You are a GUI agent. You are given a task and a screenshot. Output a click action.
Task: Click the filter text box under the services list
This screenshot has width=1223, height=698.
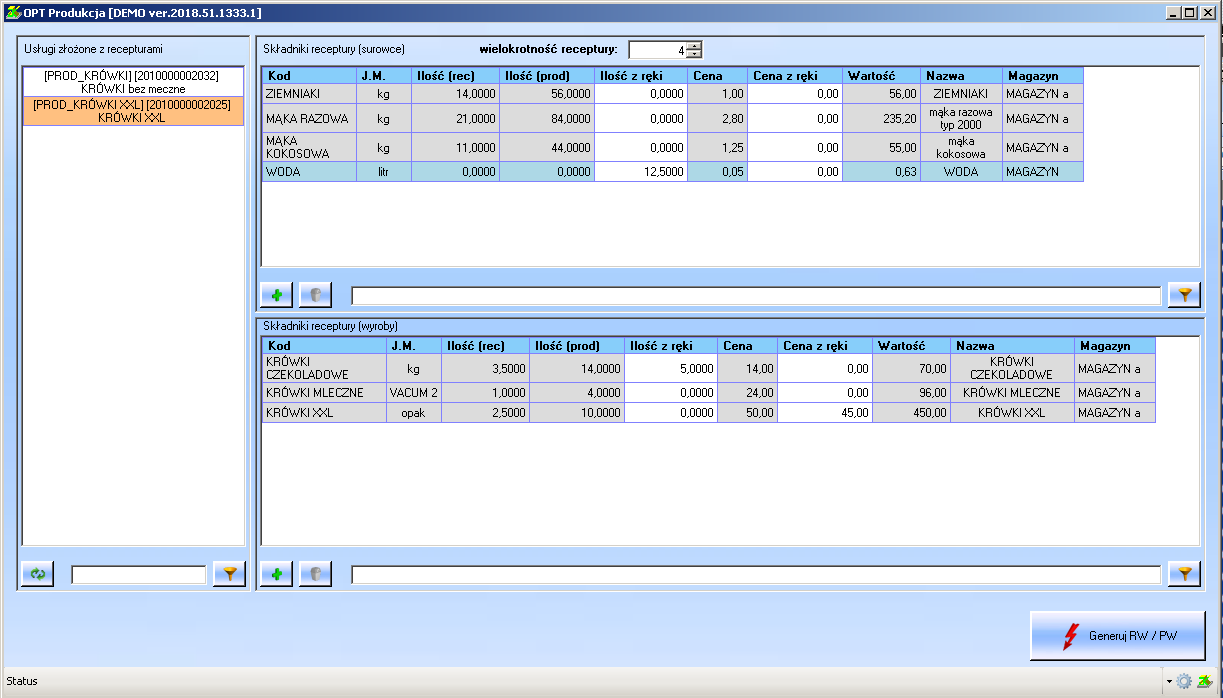(138, 574)
